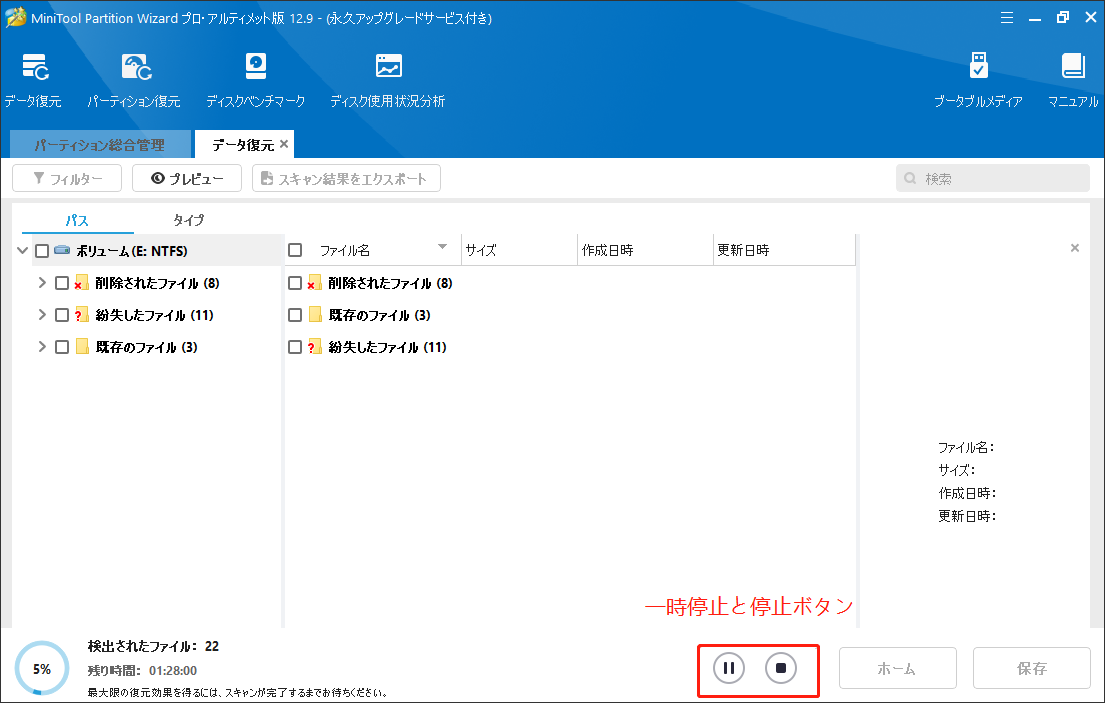Image resolution: width=1105 pixels, height=703 pixels.
Task: Switch to パーティション総合管理 tab
Action: point(100,144)
